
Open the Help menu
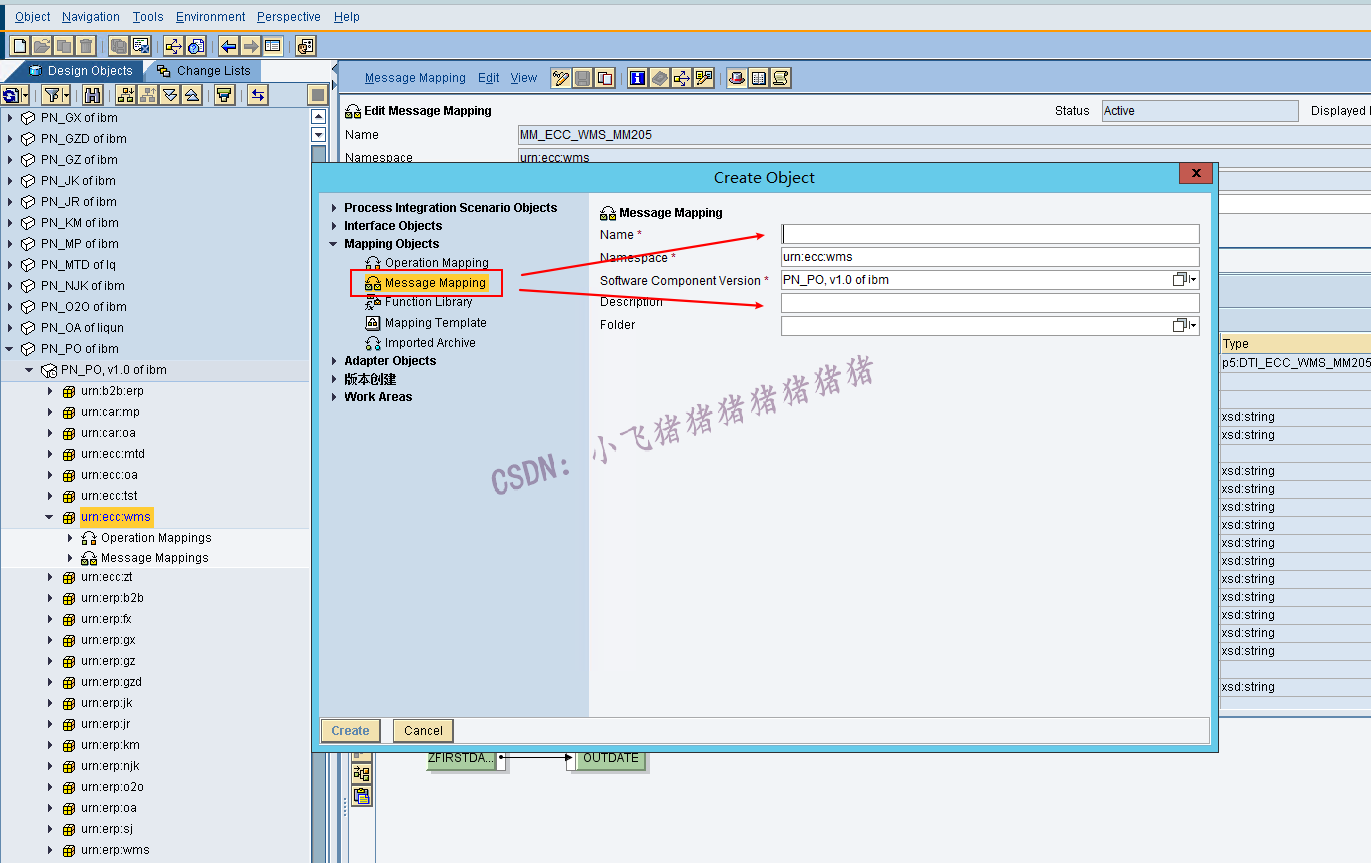(347, 17)
